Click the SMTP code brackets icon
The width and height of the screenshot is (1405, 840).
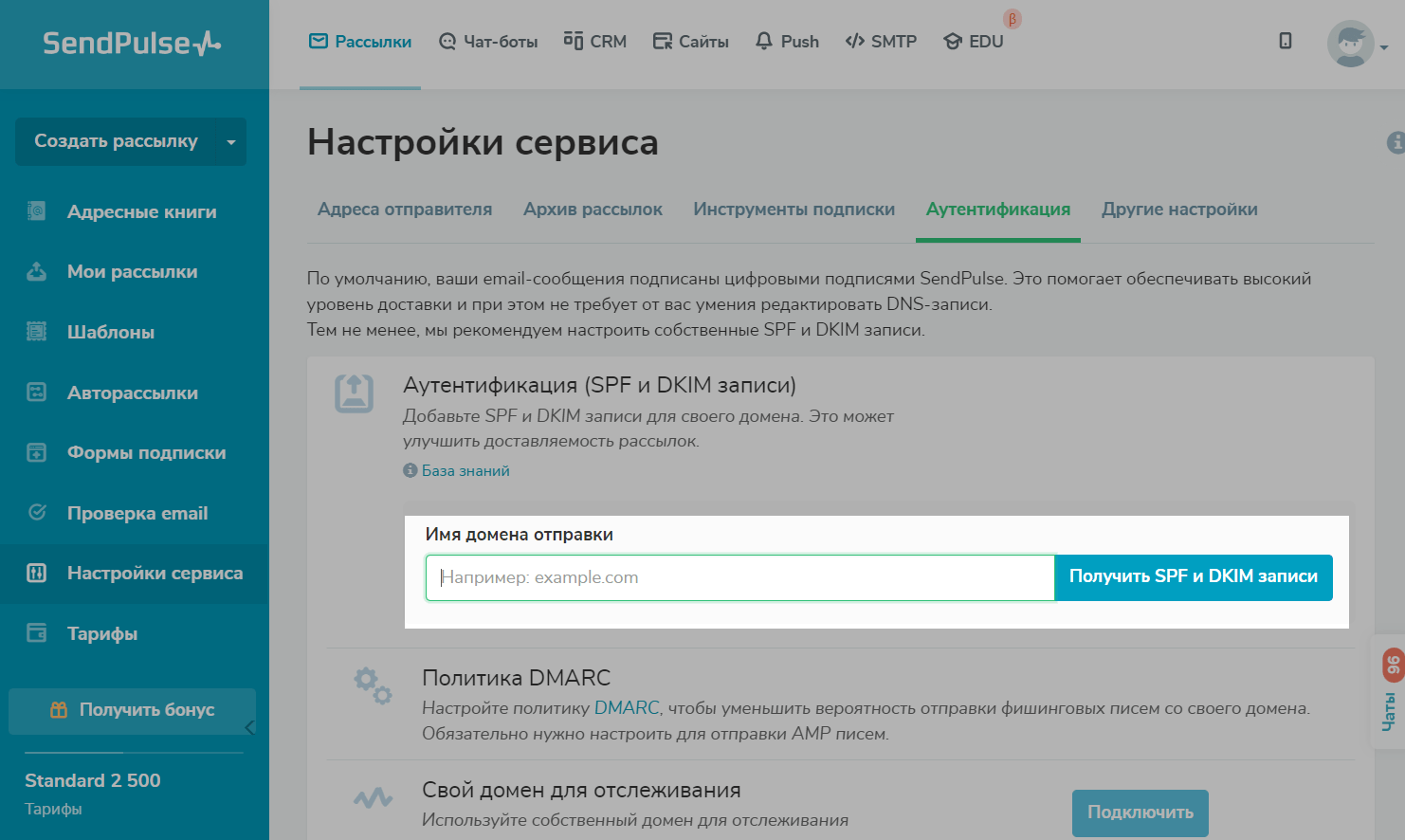click(855, 41)
